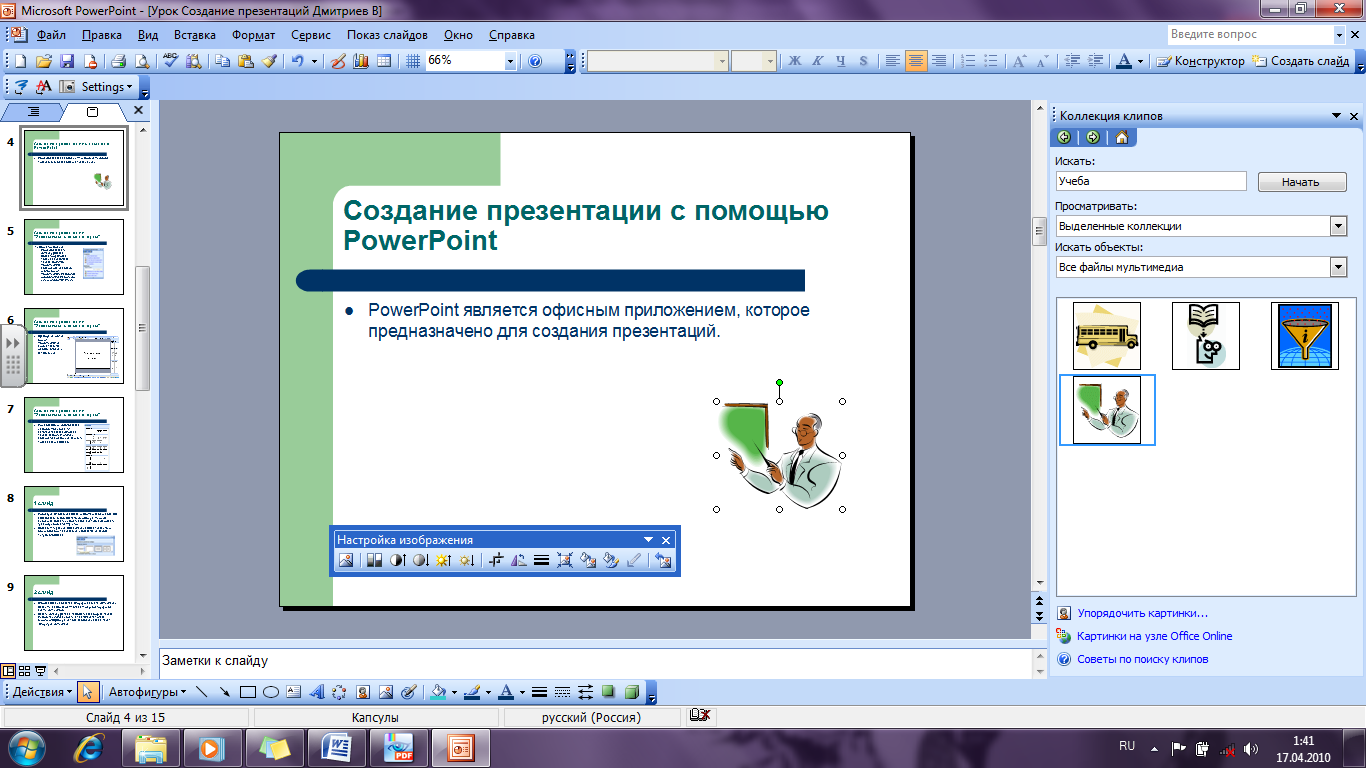Viewport: 1366px width, 768px height.
Task: Toggle bulleted list
Action: pyautogui.click(x=990, y=61)
